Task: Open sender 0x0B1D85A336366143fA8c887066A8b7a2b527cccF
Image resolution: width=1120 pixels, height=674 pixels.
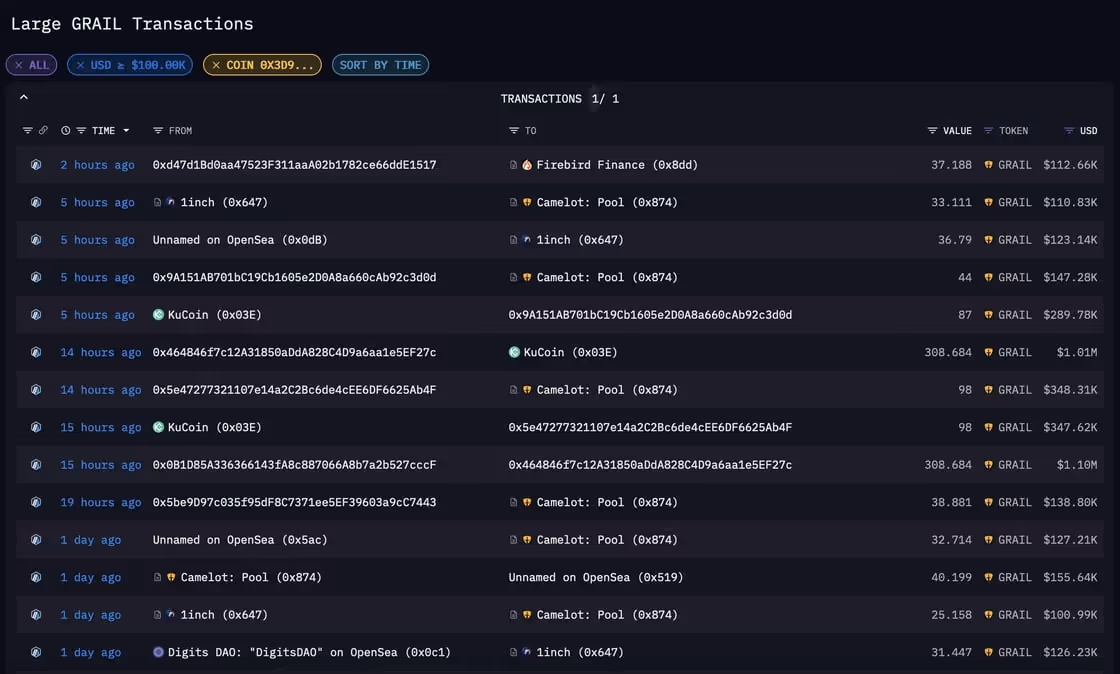Action: click(x=294, y=465)
